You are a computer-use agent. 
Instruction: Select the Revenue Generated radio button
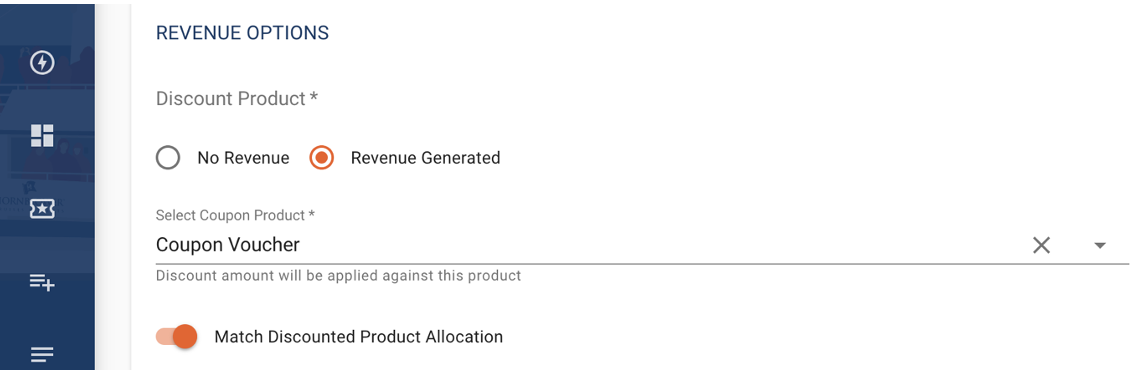click(322, 158)
